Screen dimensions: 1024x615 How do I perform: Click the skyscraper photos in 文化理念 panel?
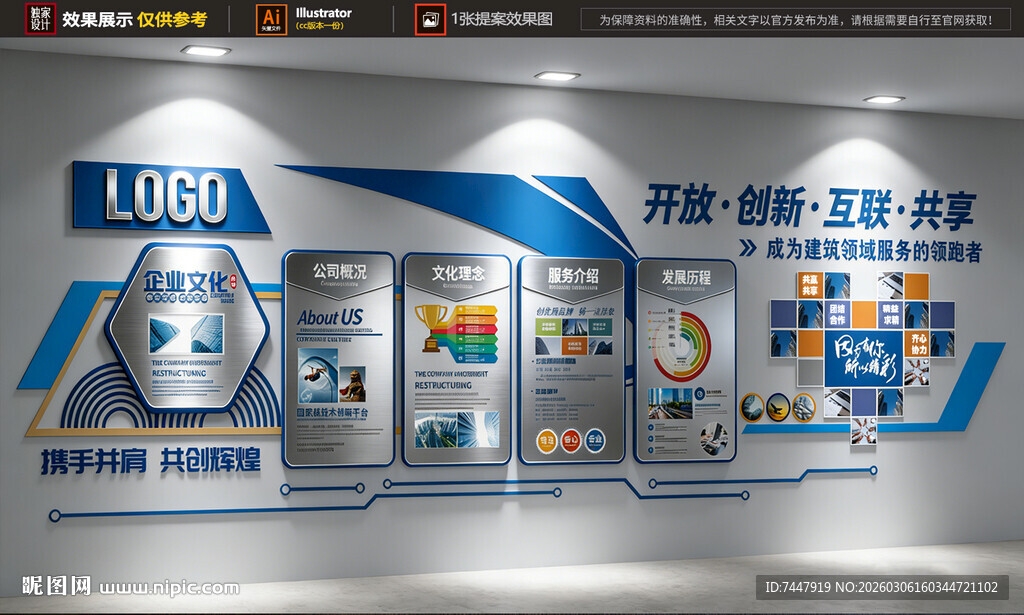456,429
